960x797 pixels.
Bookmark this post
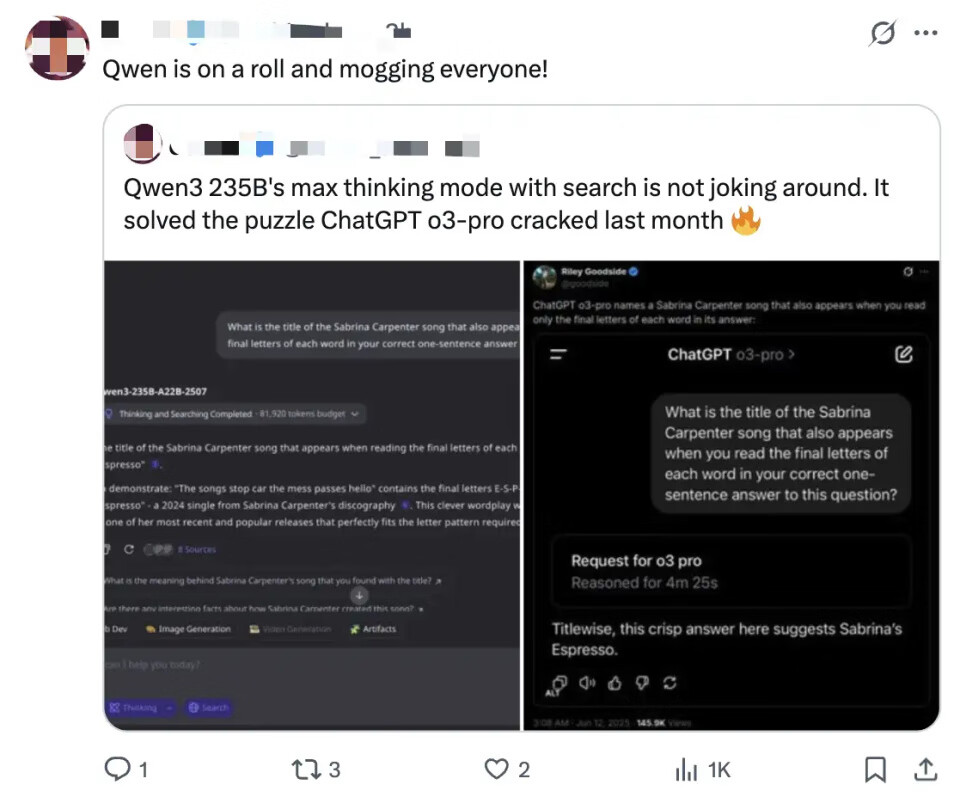875,769
